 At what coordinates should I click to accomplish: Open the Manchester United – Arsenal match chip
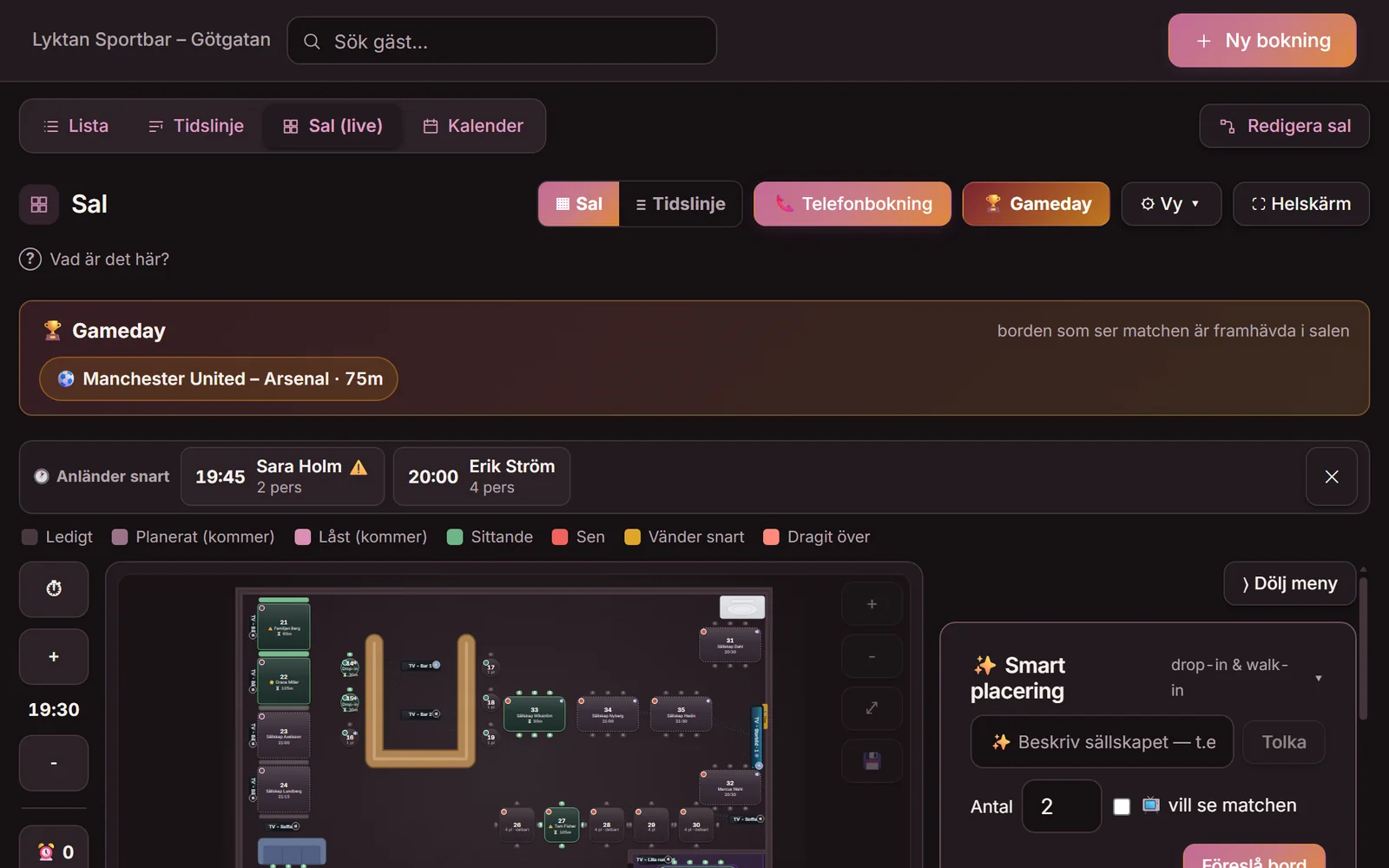coord(219,379)
